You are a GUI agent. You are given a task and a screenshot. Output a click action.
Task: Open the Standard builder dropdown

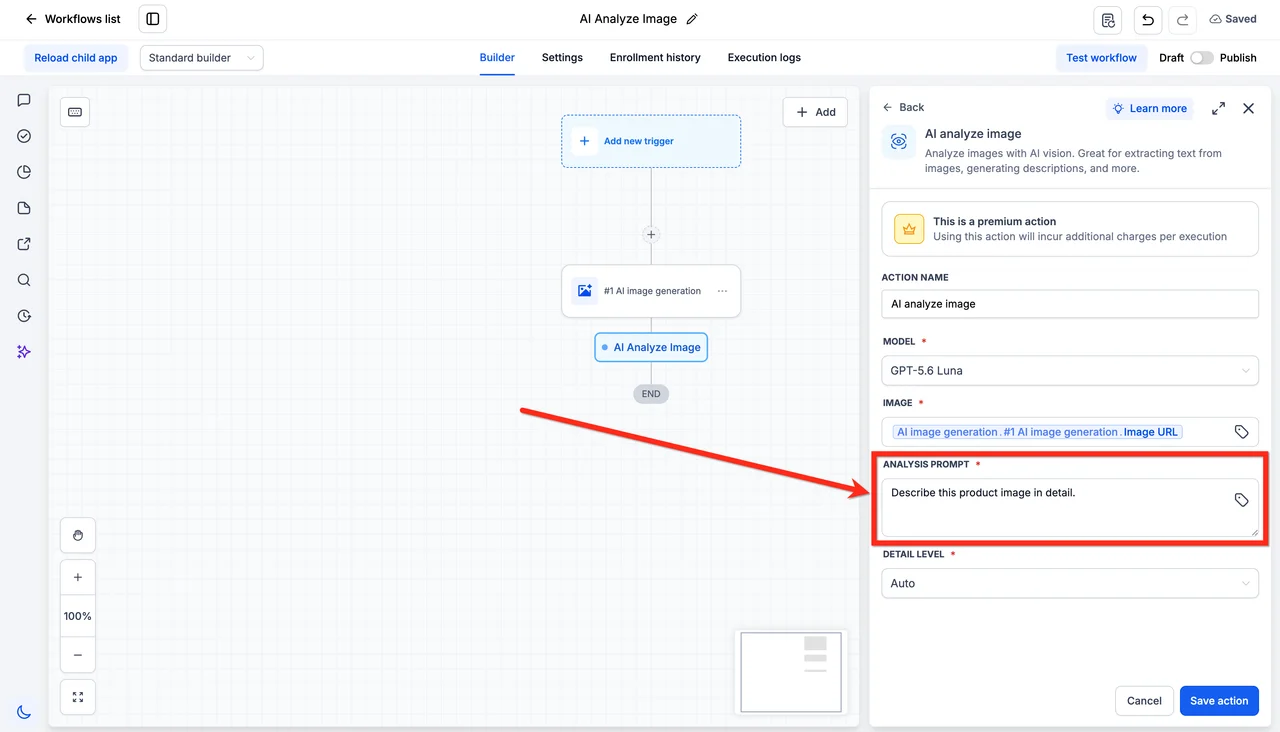point(202,58)
